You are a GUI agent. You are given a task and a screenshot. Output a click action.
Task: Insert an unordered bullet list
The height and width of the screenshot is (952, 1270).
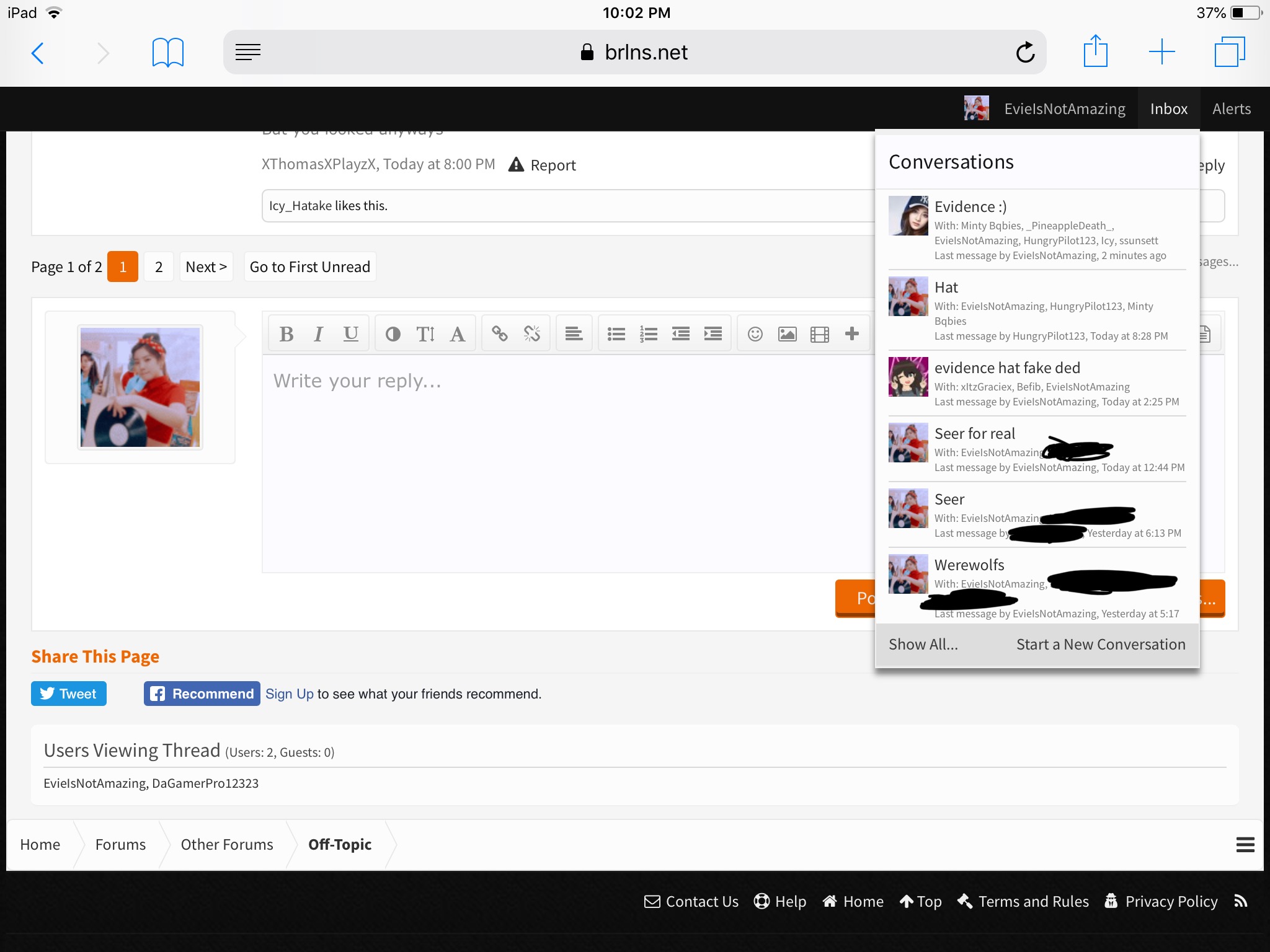616,334
